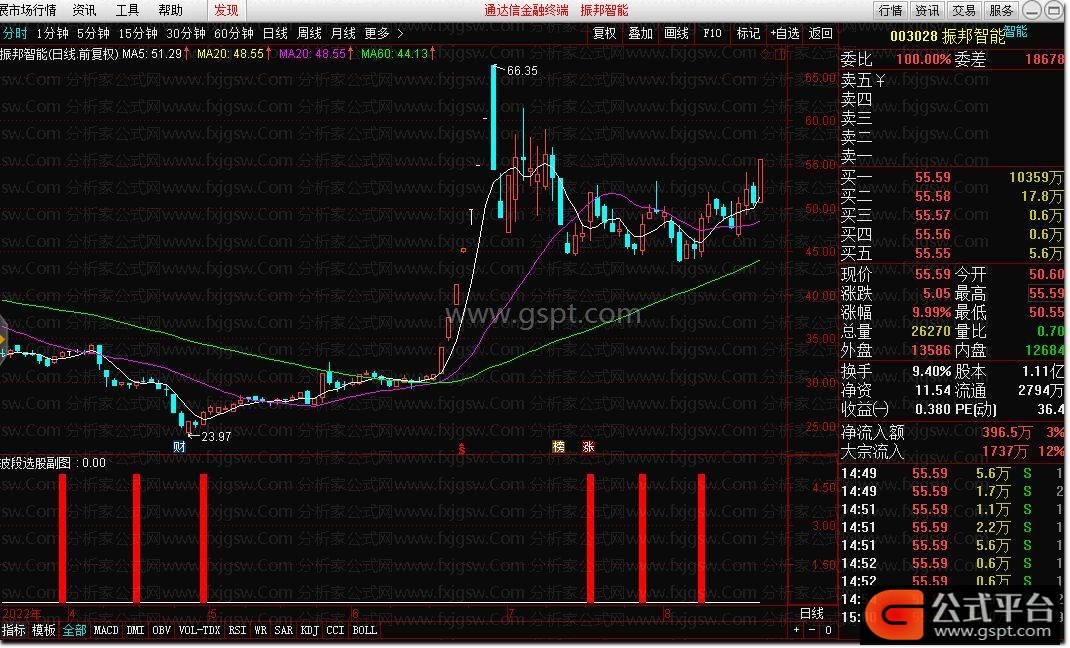This screenshot has height=648, width=1070.
Task: Switch the sub-chart to VOL-TDX
Action: 199,631
